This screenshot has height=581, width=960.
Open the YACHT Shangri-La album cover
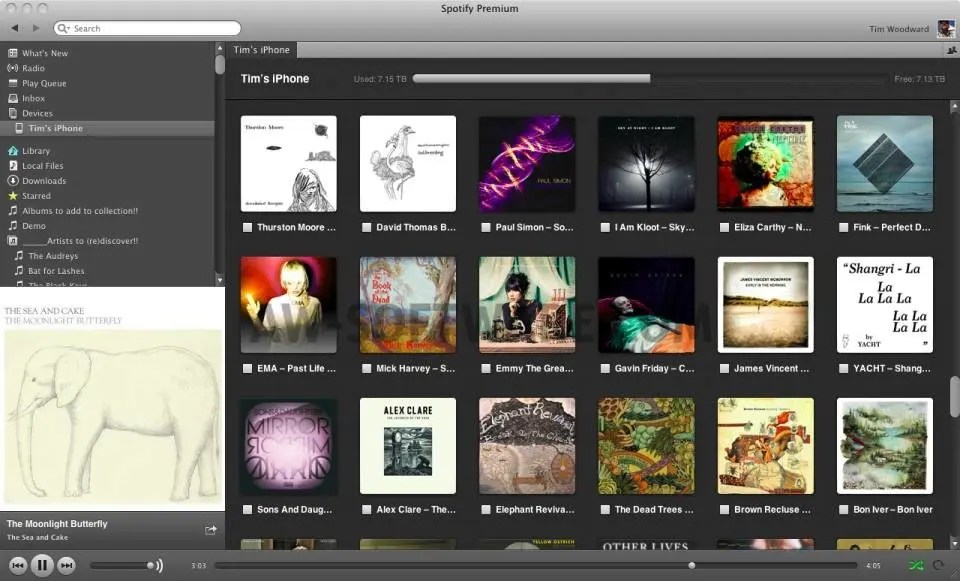coord(885,305)
